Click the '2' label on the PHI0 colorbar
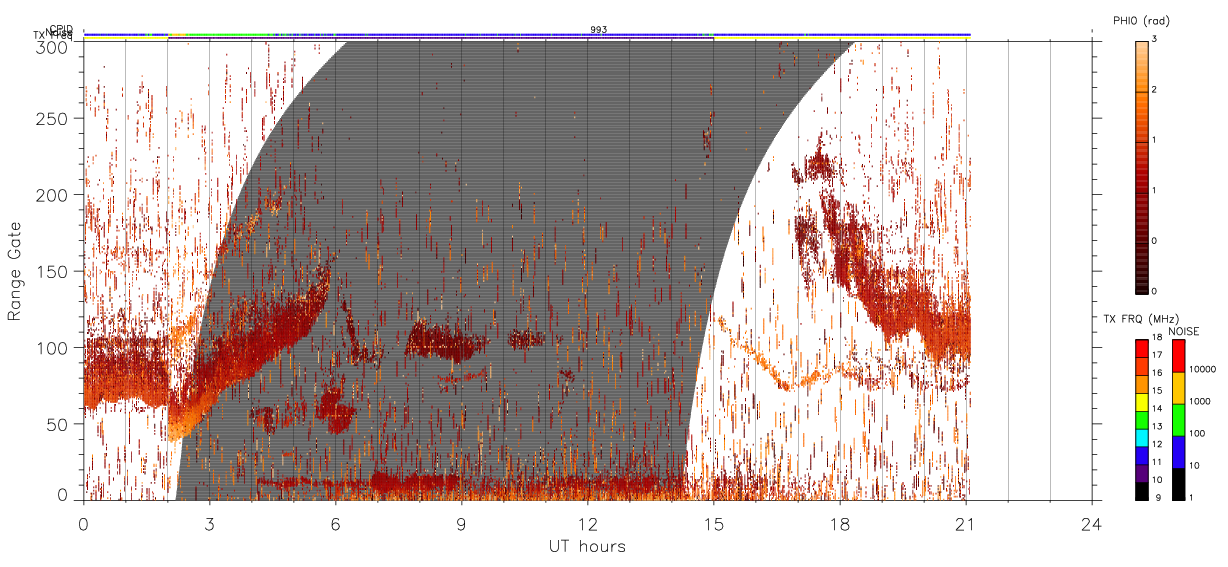 pos(1154,91)
